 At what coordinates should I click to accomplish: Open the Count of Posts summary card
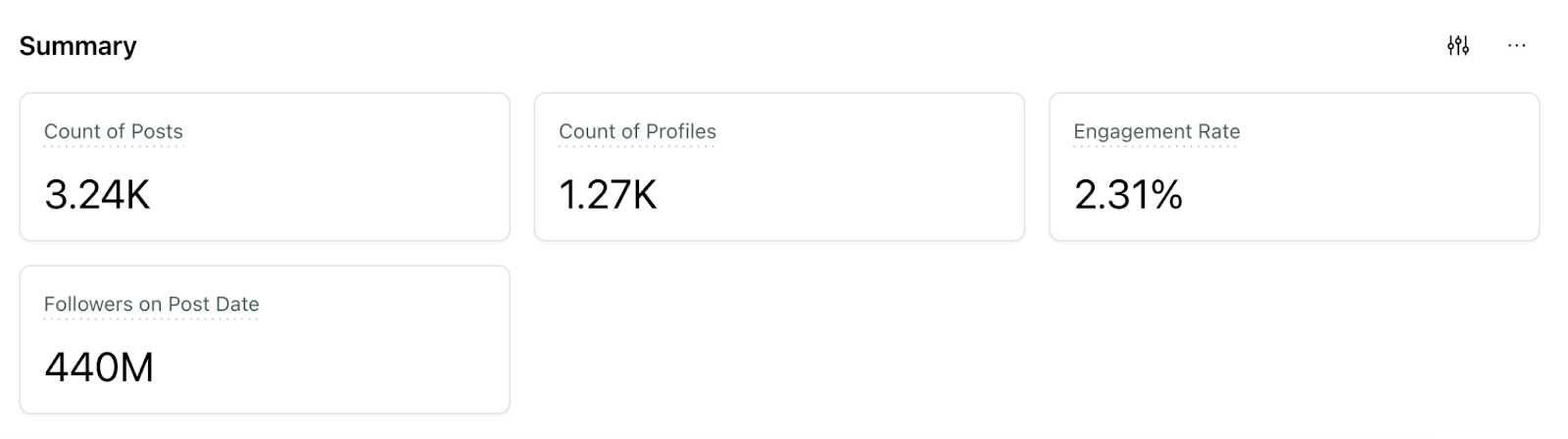point(265,167)
